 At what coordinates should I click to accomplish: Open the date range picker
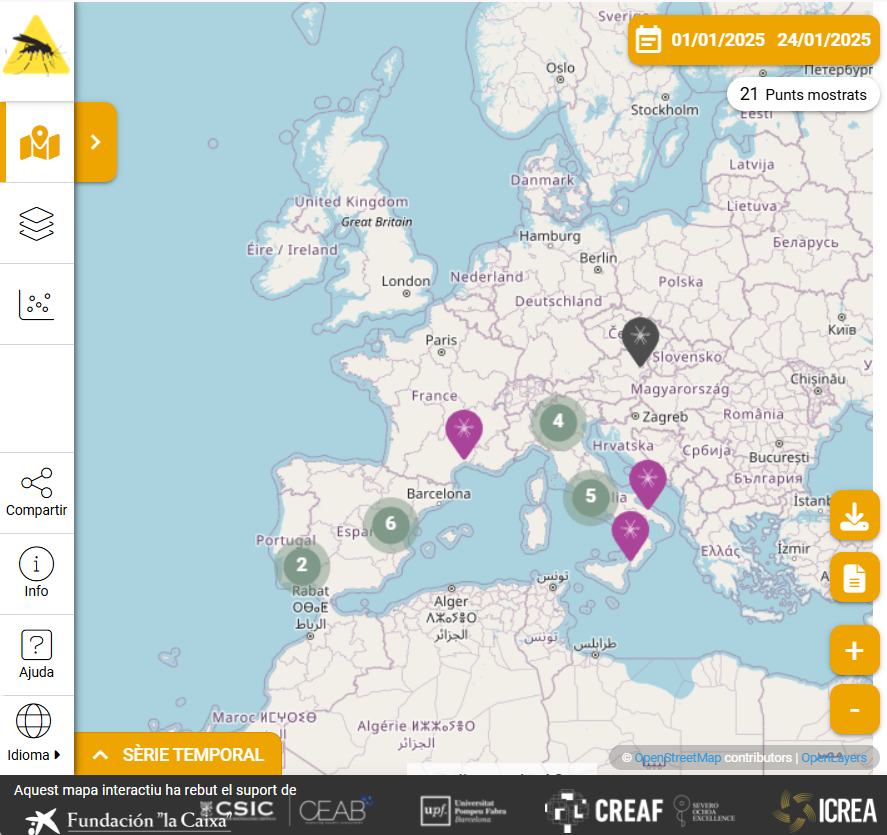pyautogui.click(x=755, y=40)
